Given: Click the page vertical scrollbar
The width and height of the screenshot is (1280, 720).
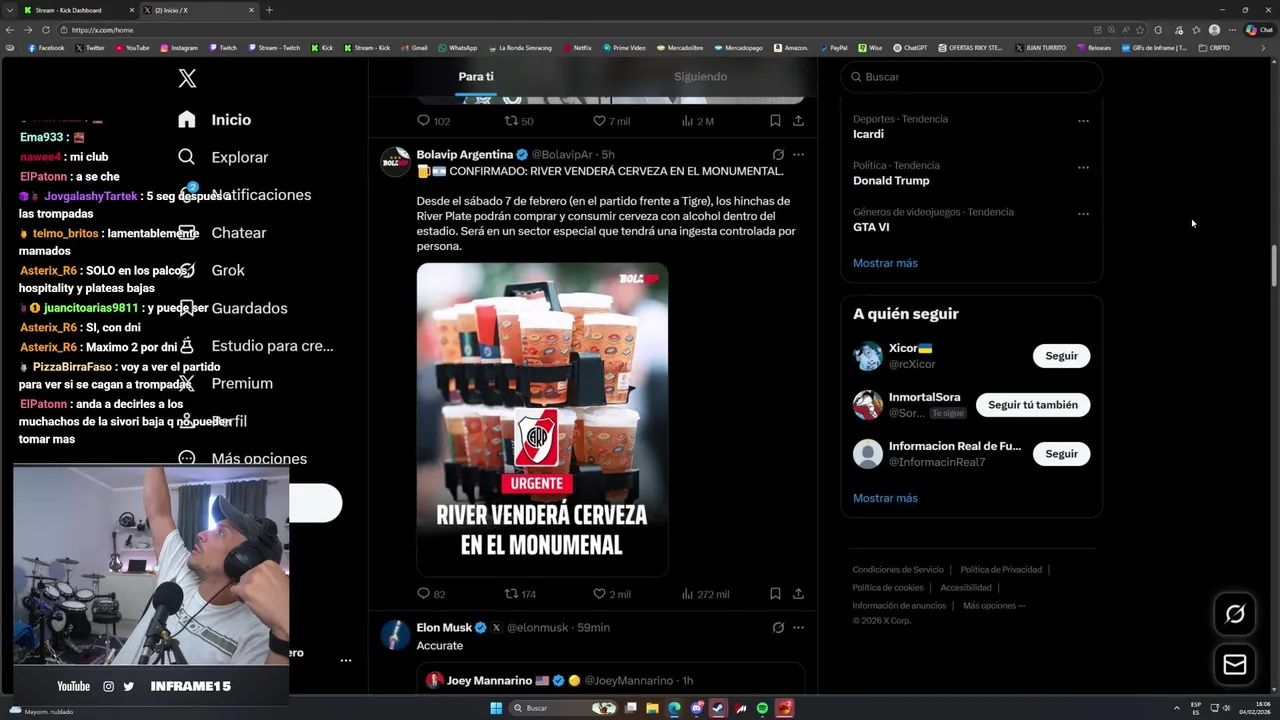Looking at the screenshot, I should [x=1274, y=265].
